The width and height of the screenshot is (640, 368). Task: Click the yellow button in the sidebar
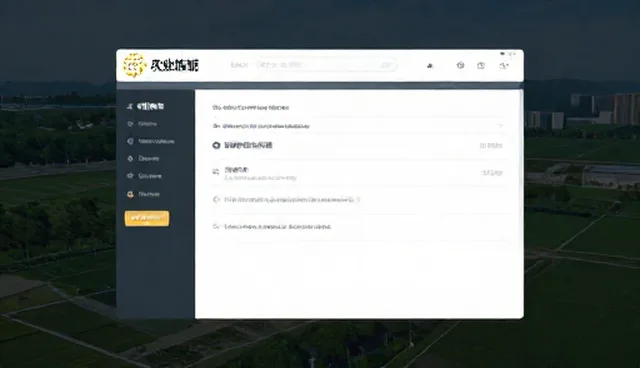click(147, 218)
